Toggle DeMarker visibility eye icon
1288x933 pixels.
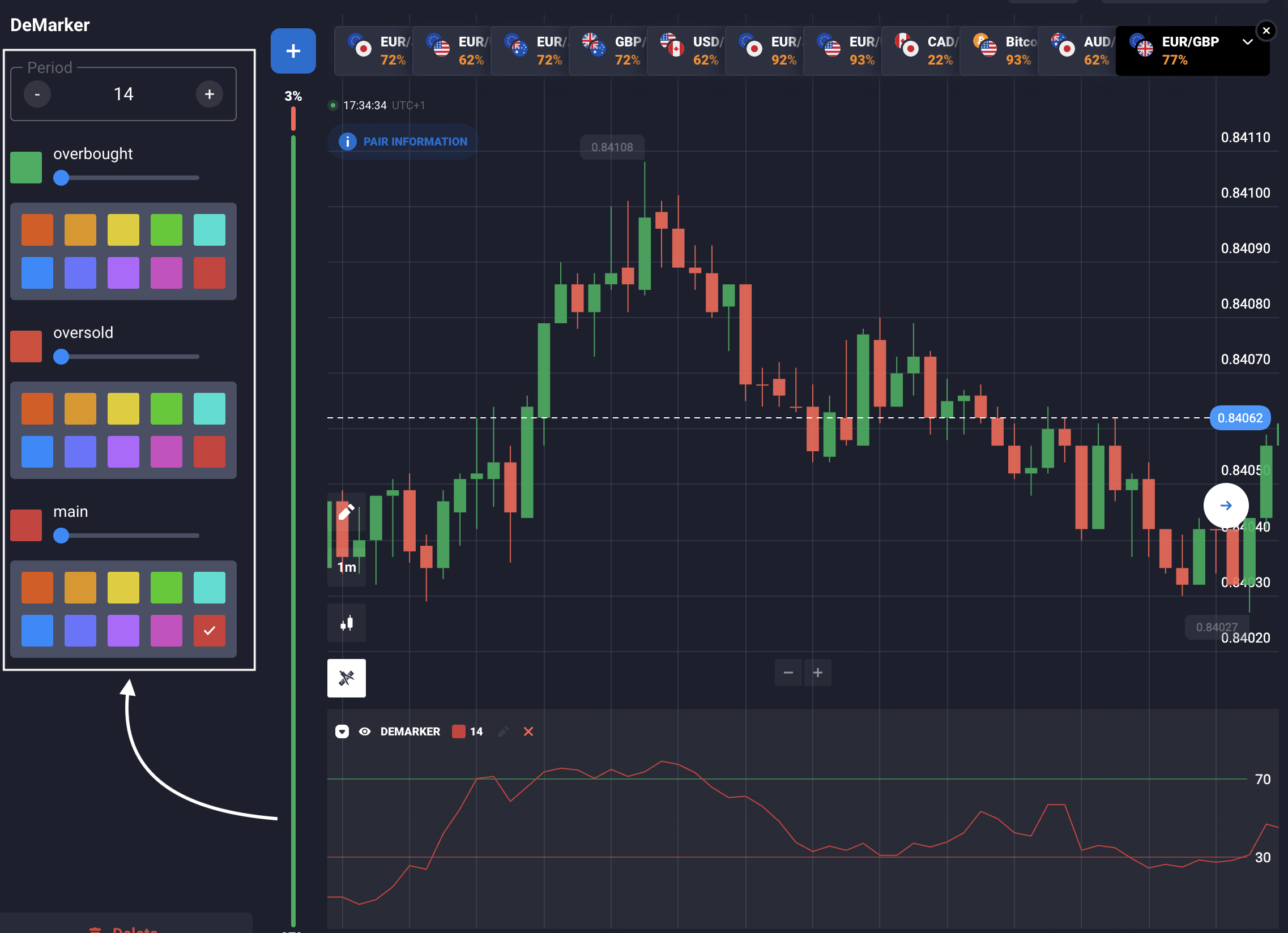click(x=365, y=731)
